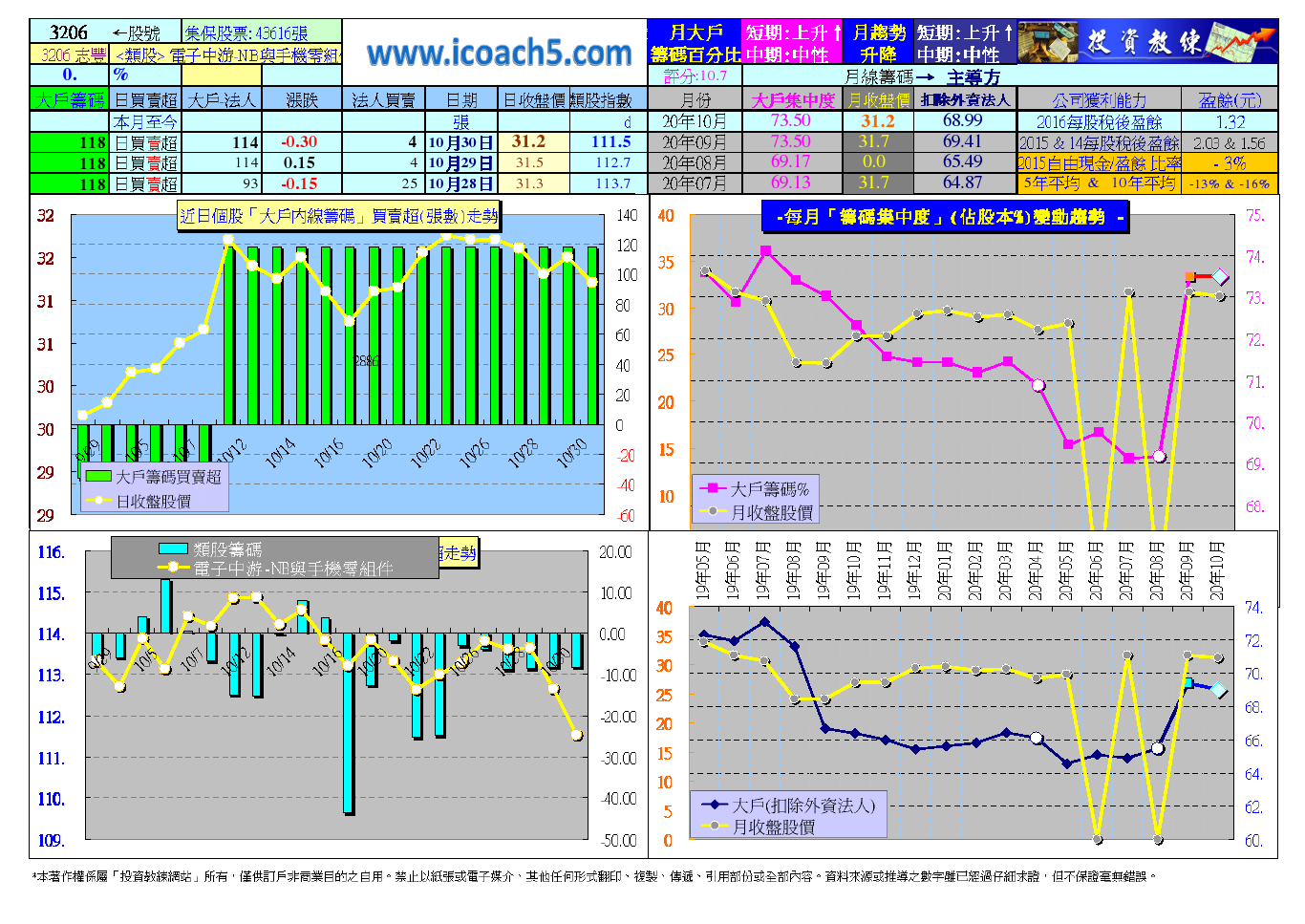Click the 10月30日 date cell

pos(460,142)
